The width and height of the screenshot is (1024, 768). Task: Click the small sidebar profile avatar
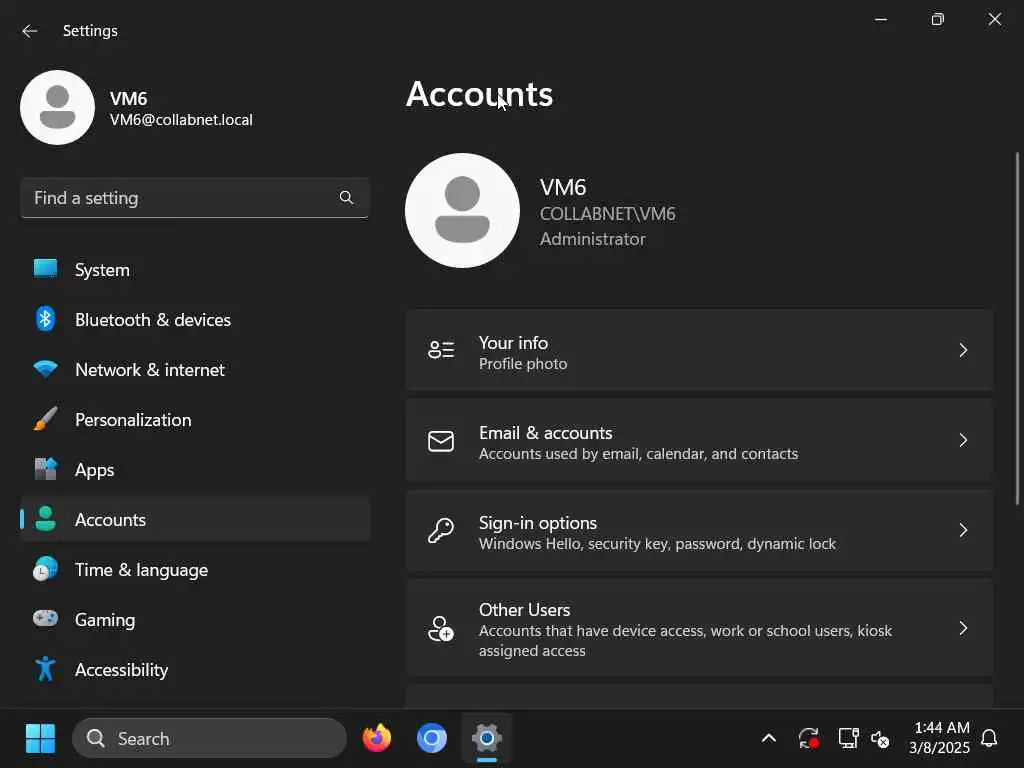pyautogui.click(x=57, y=107)
